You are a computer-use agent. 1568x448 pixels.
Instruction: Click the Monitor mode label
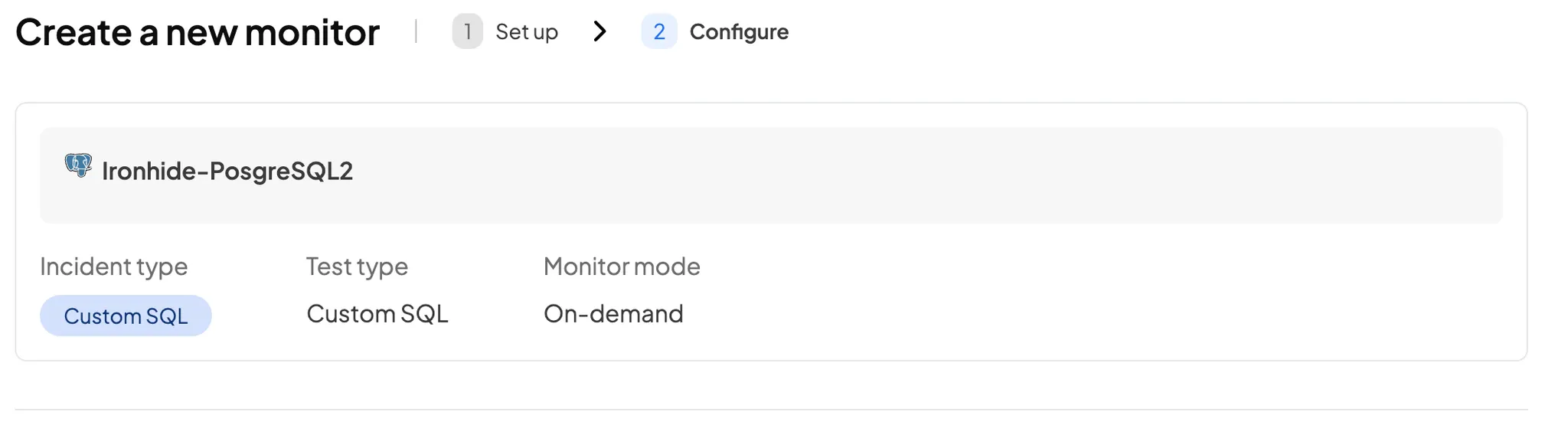point(622,267)
